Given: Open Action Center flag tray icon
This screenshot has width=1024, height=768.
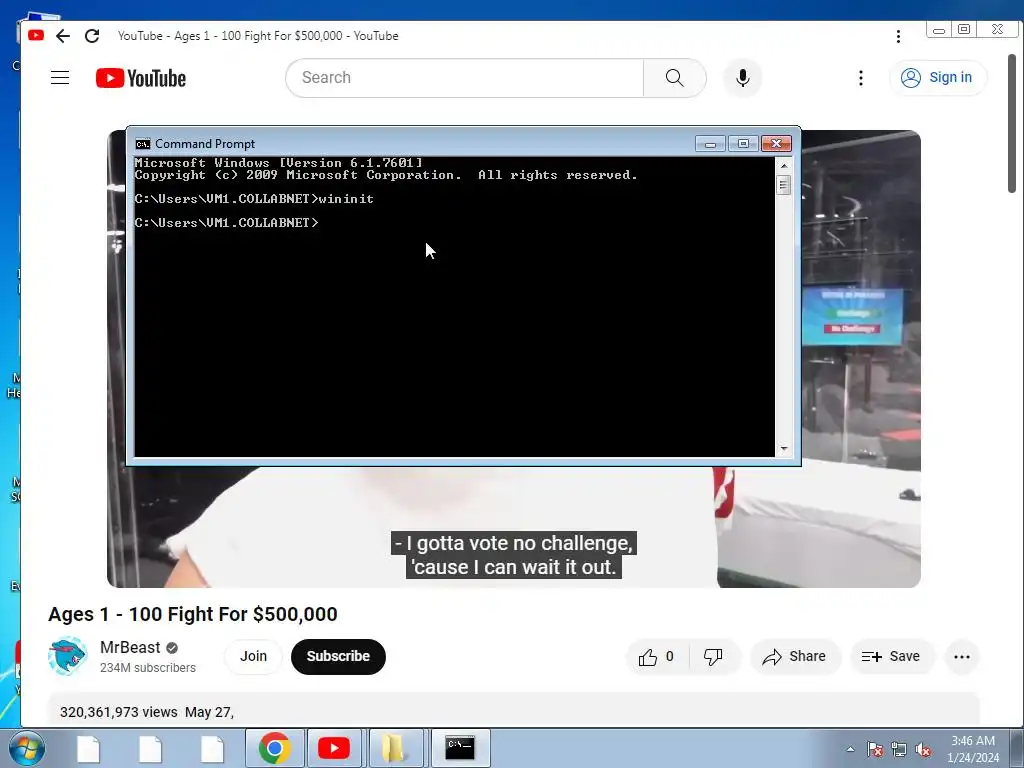Looking at the screenshot, I should 875,749.
